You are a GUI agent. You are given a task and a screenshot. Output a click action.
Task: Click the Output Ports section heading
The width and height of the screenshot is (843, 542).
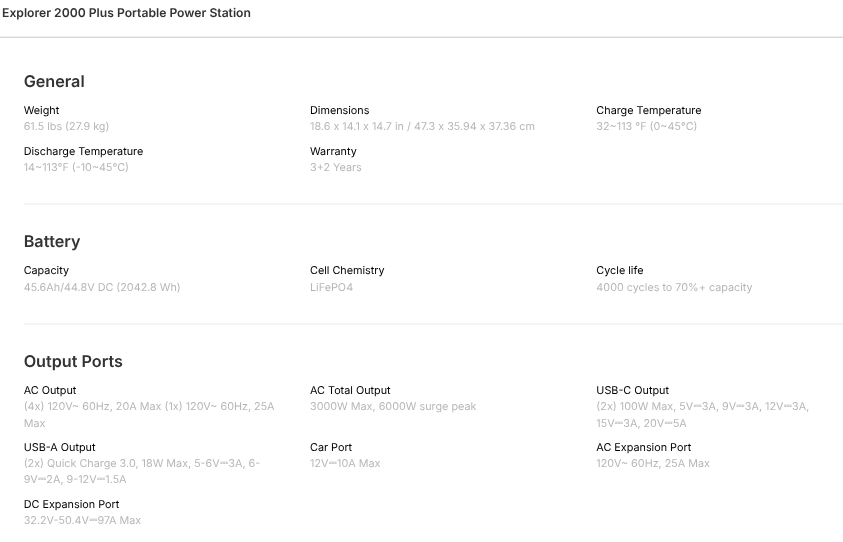(x=73, y=361)
